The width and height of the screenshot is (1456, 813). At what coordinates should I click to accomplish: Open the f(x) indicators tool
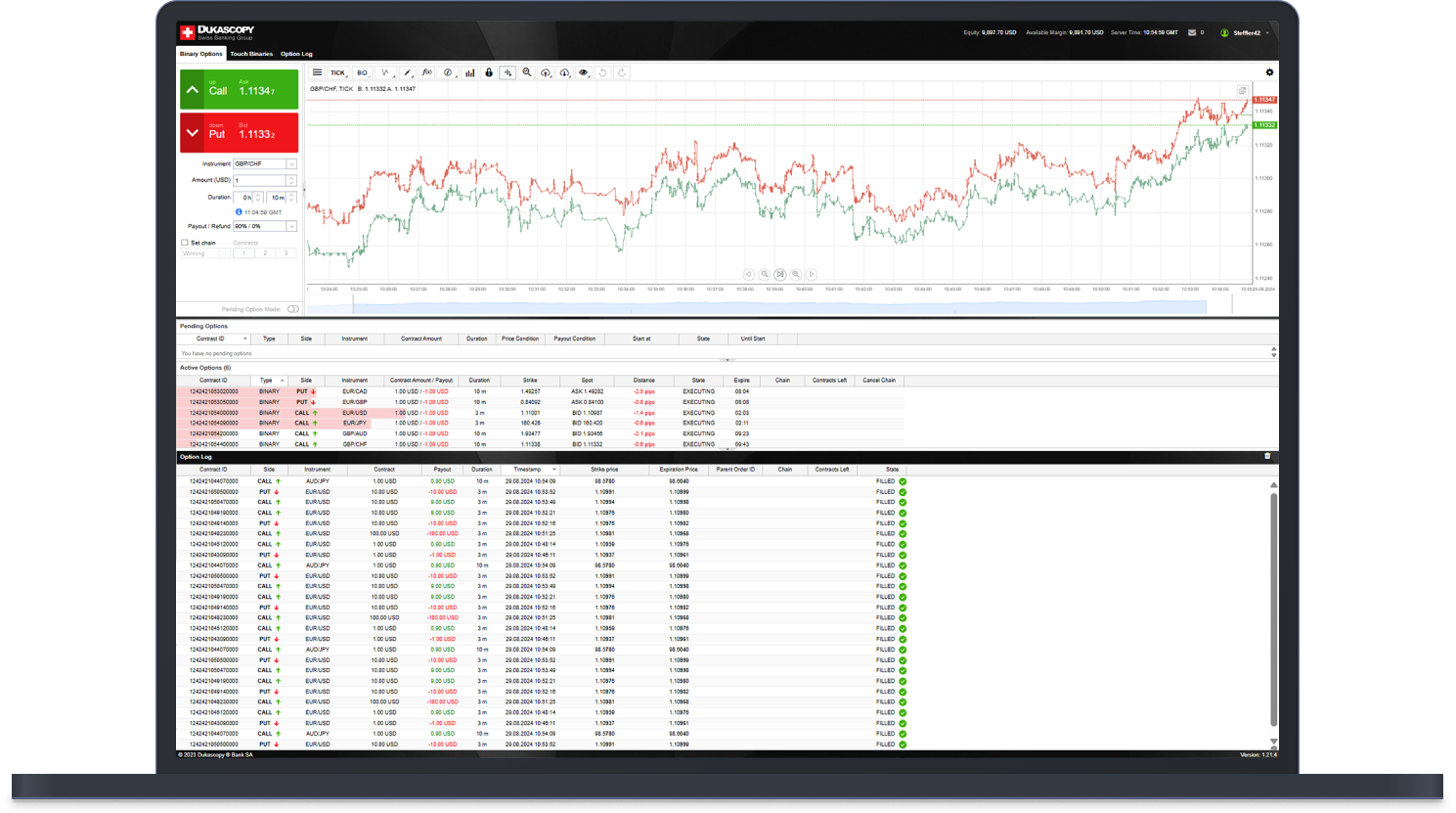[427, 72]
